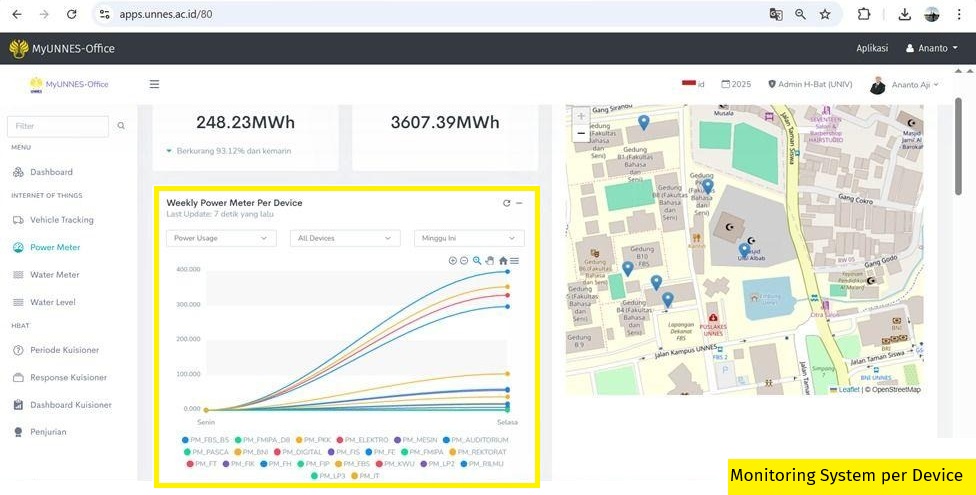Activate the chart panning hand tool
This screenshot has width=976, height=495.
[490, 260]
